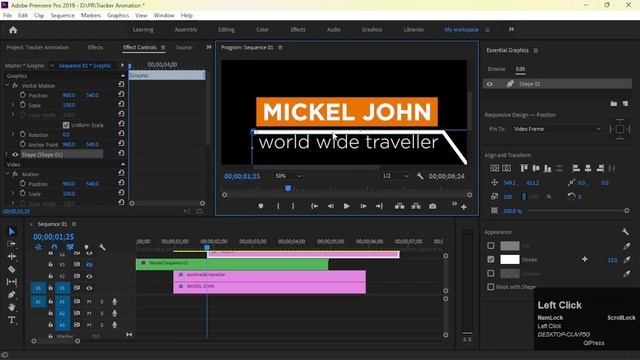640x360 pixels.
Task: Enable Mask with Shape checkbox
Action: pyautogui.click(x=491, y=287)
